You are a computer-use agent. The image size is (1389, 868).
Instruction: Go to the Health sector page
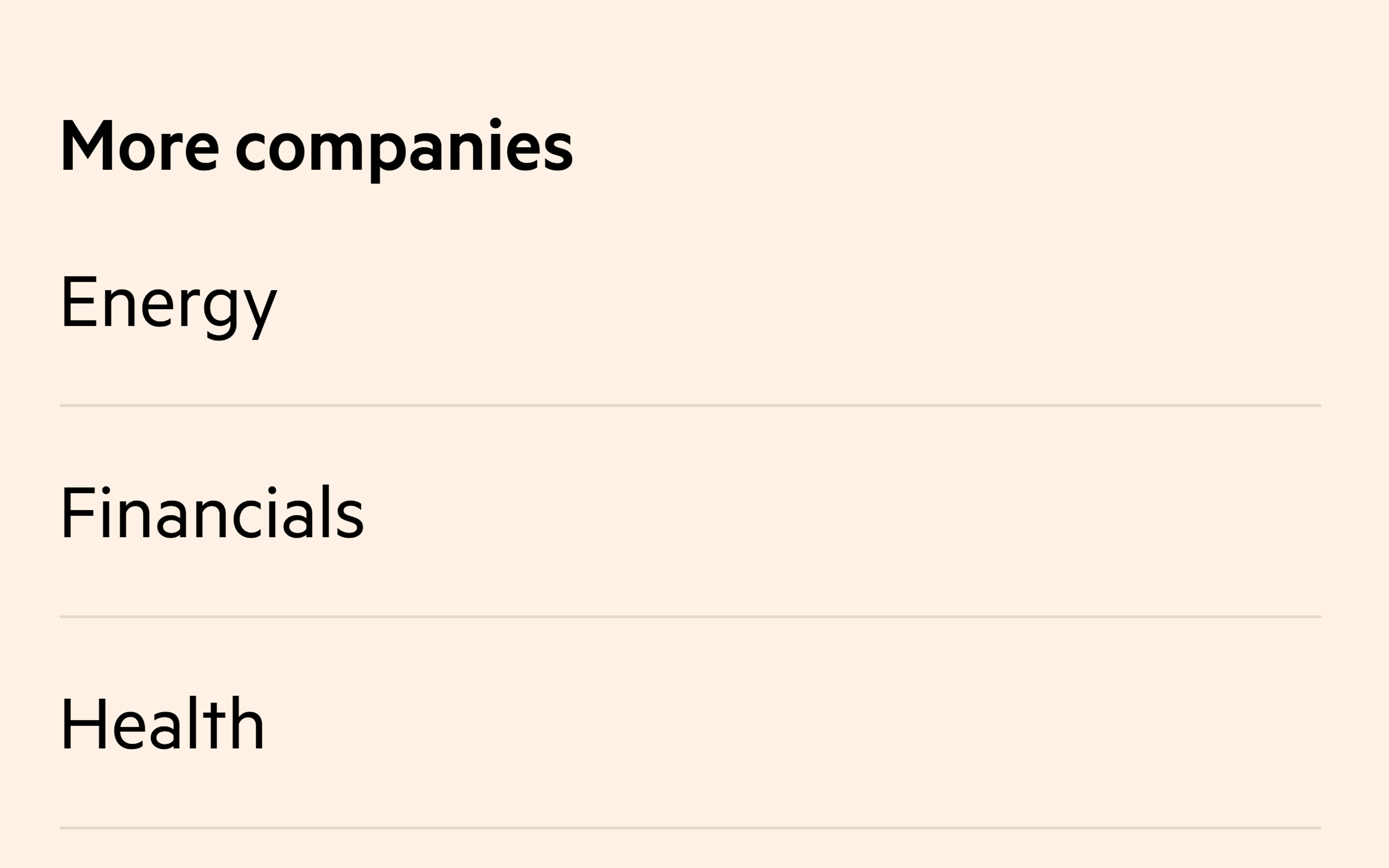click(x=162, y=723)
